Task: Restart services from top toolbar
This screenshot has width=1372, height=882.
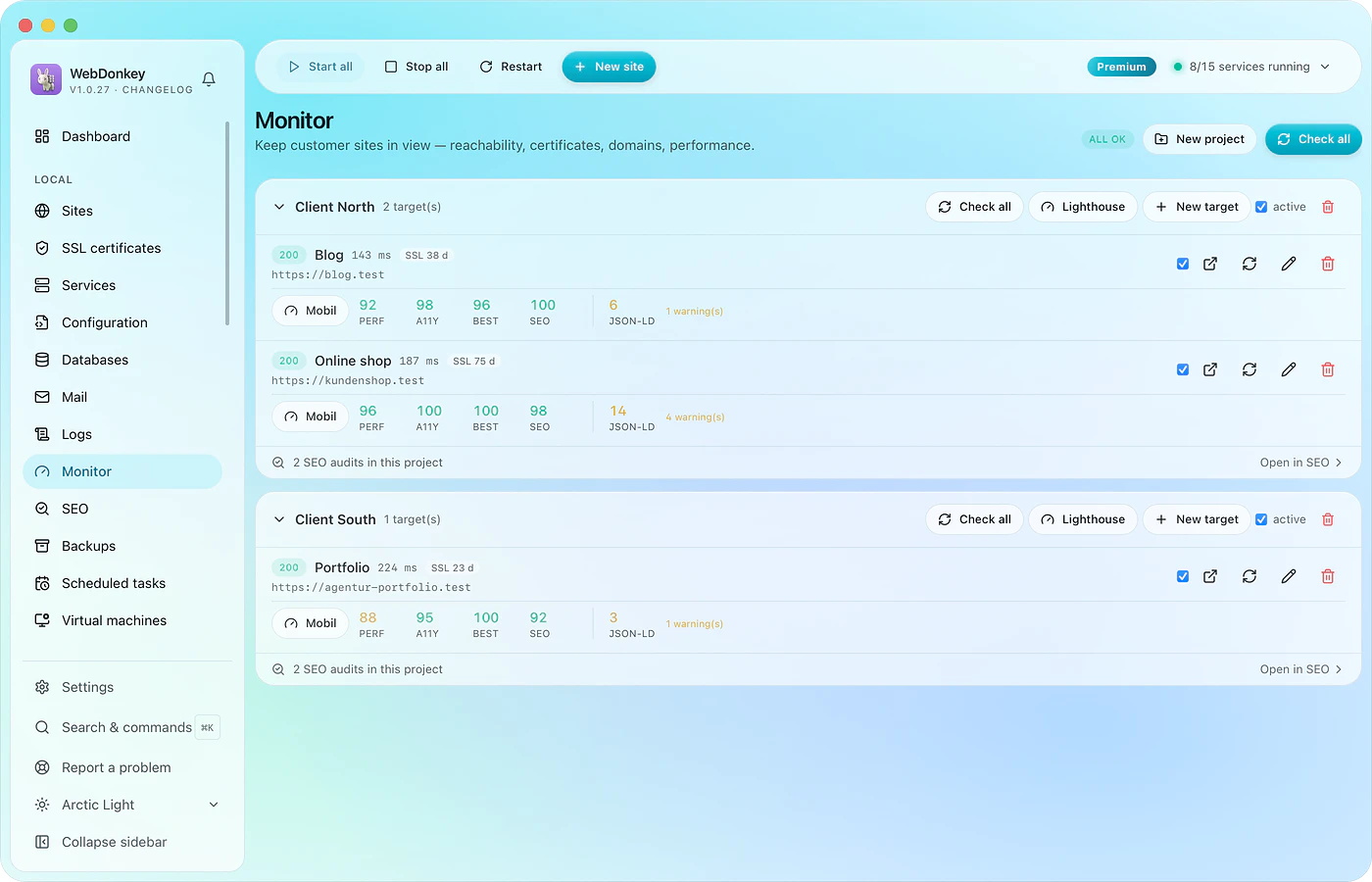Action: click(511, 67)
